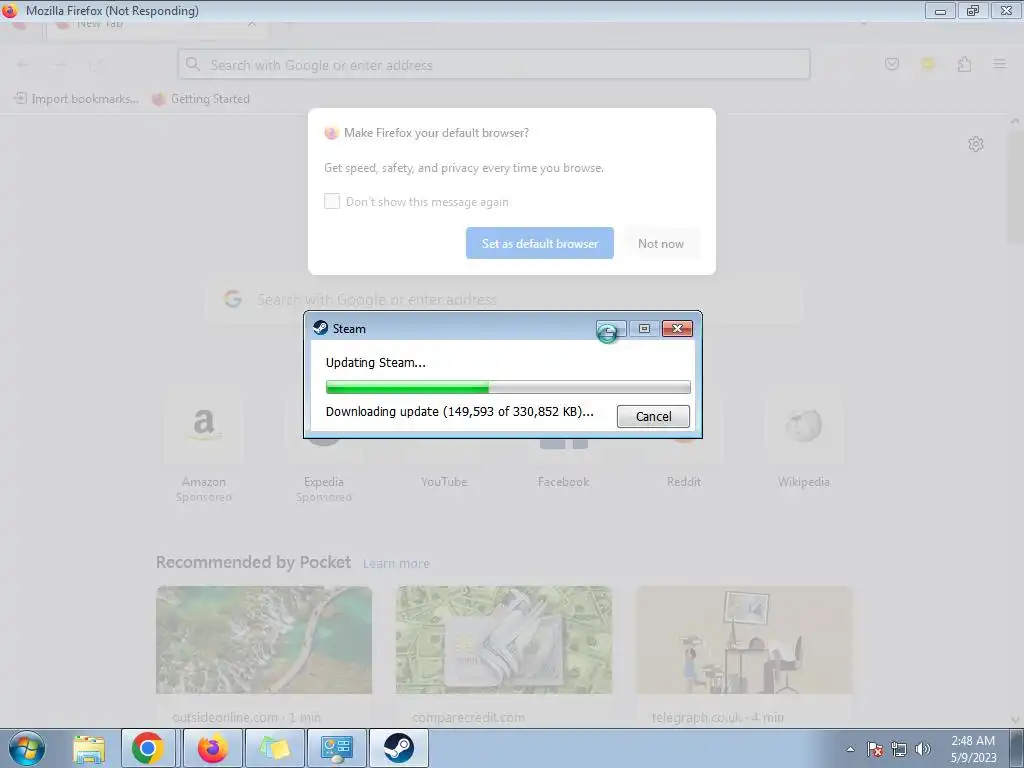The height and width of the screenshot is (768, 1024).
Task: Open telegraph.co.uk Pocket story thumbnail
Action: coord(744,640)
